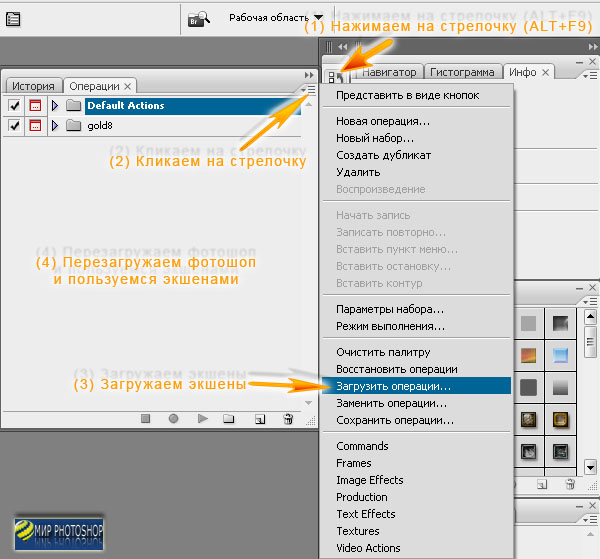Screen dimensions: 600x559
Task: Choose Новый набор… menu item
Action: [x=416, y=138]
